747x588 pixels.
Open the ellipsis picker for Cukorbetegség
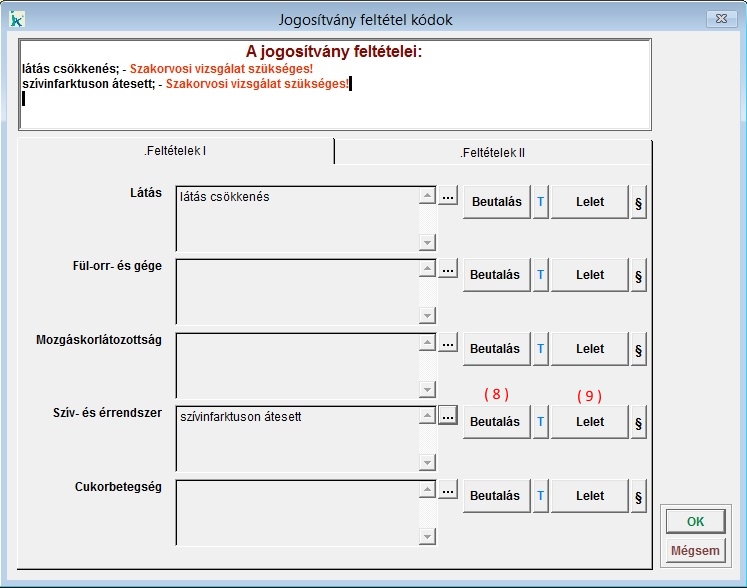[x=448, y=490]
